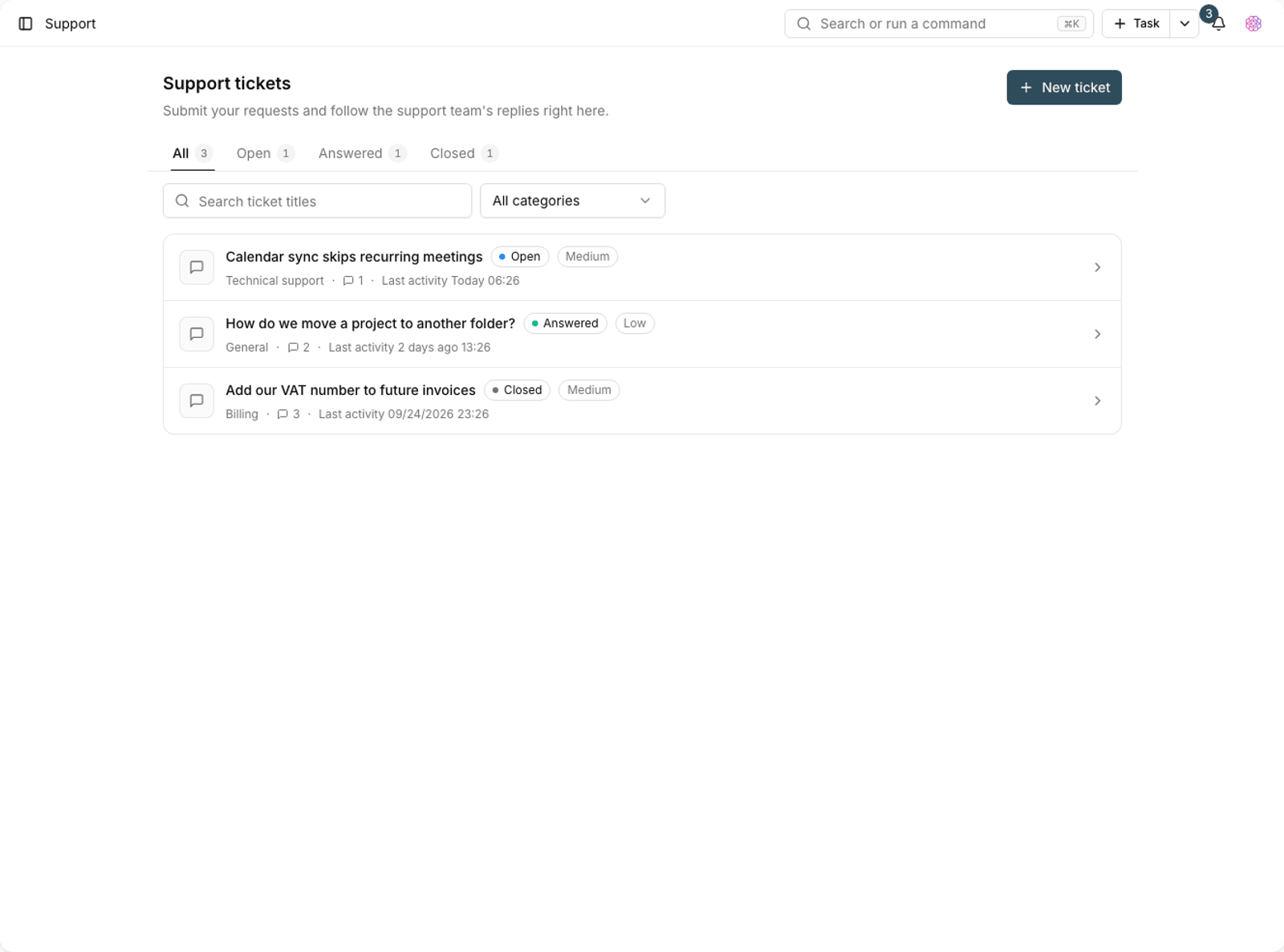Click the magnifier icon in command search
The image size is (1284, 952).
point(803,23)
